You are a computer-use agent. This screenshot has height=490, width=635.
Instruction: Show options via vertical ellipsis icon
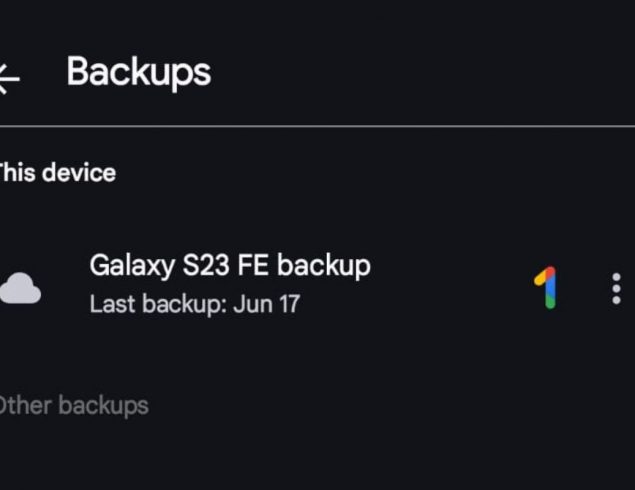point(615,288)
